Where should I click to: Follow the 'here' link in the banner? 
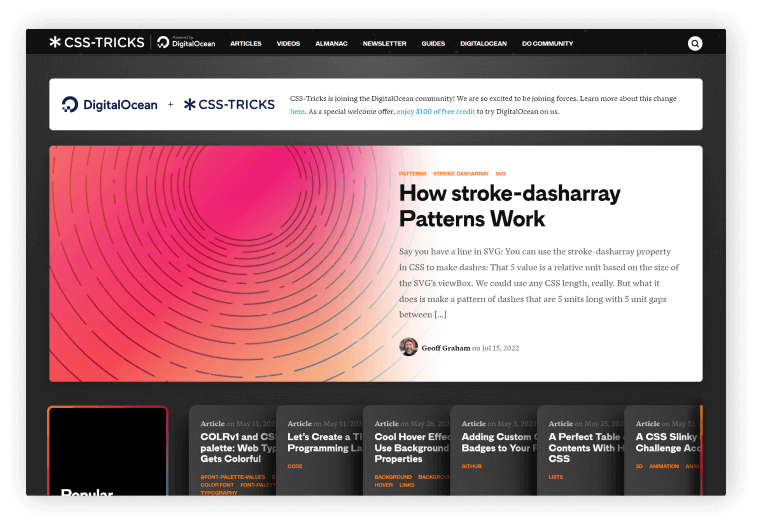297,112
